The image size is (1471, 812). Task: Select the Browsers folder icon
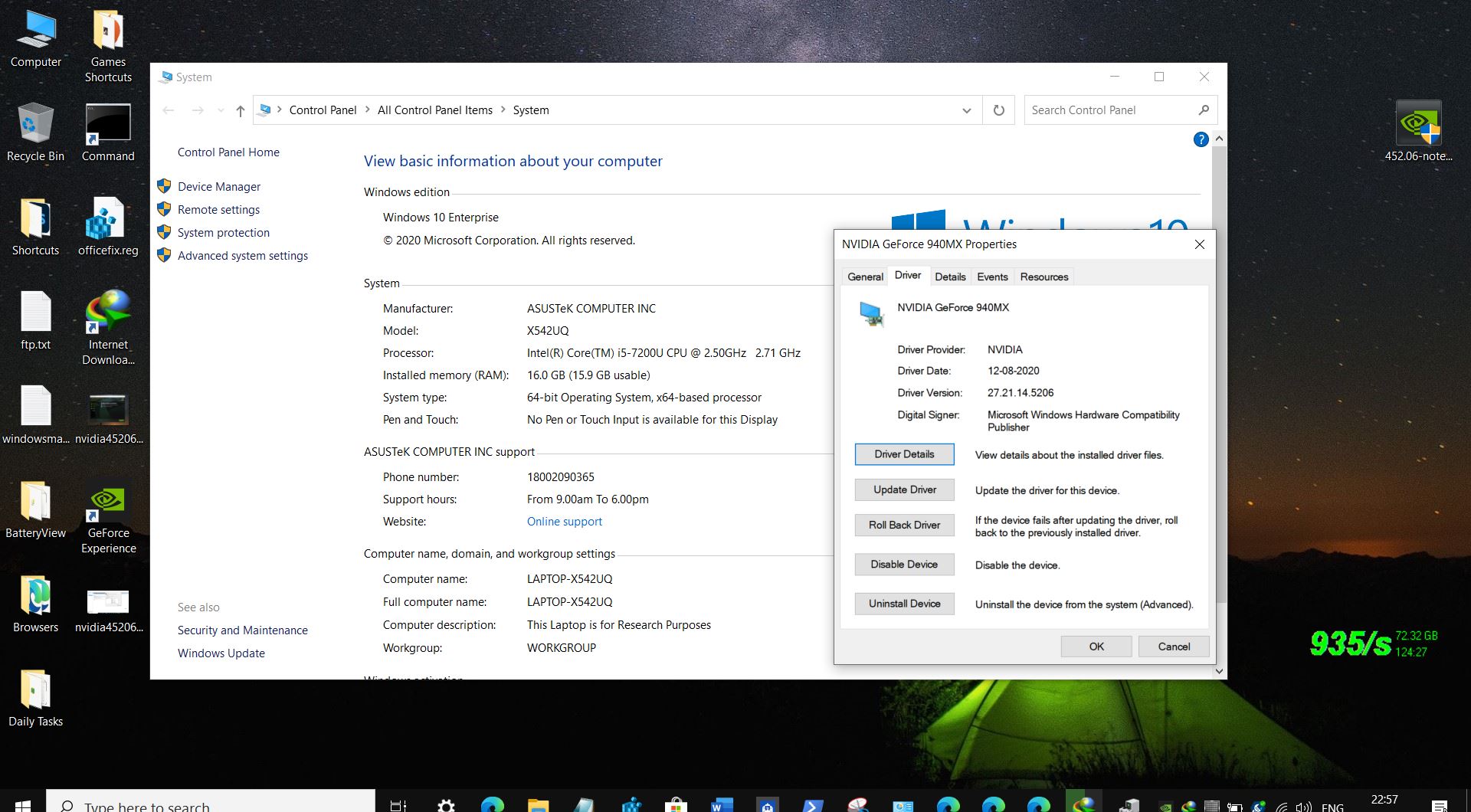35,604
